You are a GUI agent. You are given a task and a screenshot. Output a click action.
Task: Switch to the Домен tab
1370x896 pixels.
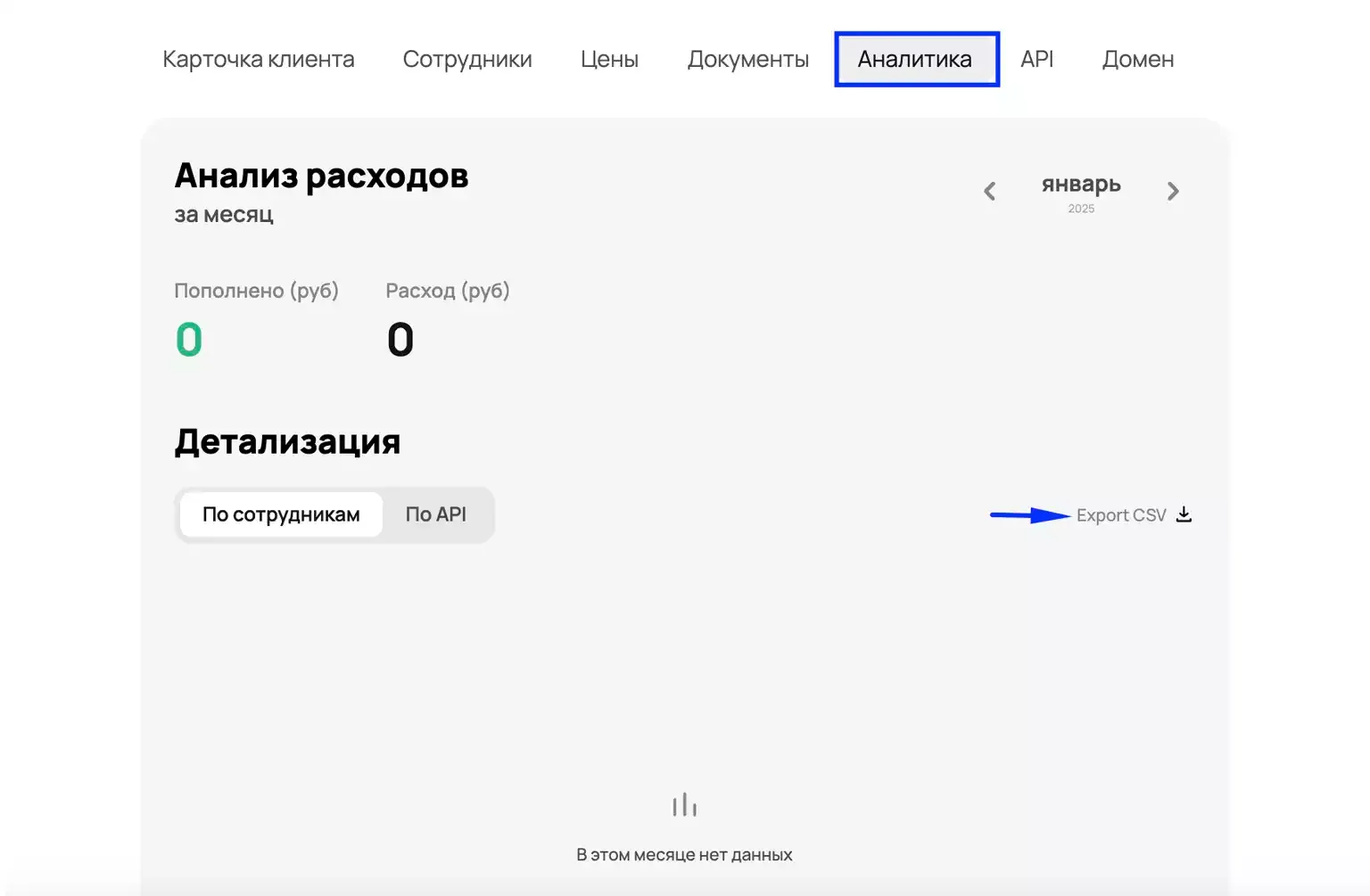(x=1137, y=59)
